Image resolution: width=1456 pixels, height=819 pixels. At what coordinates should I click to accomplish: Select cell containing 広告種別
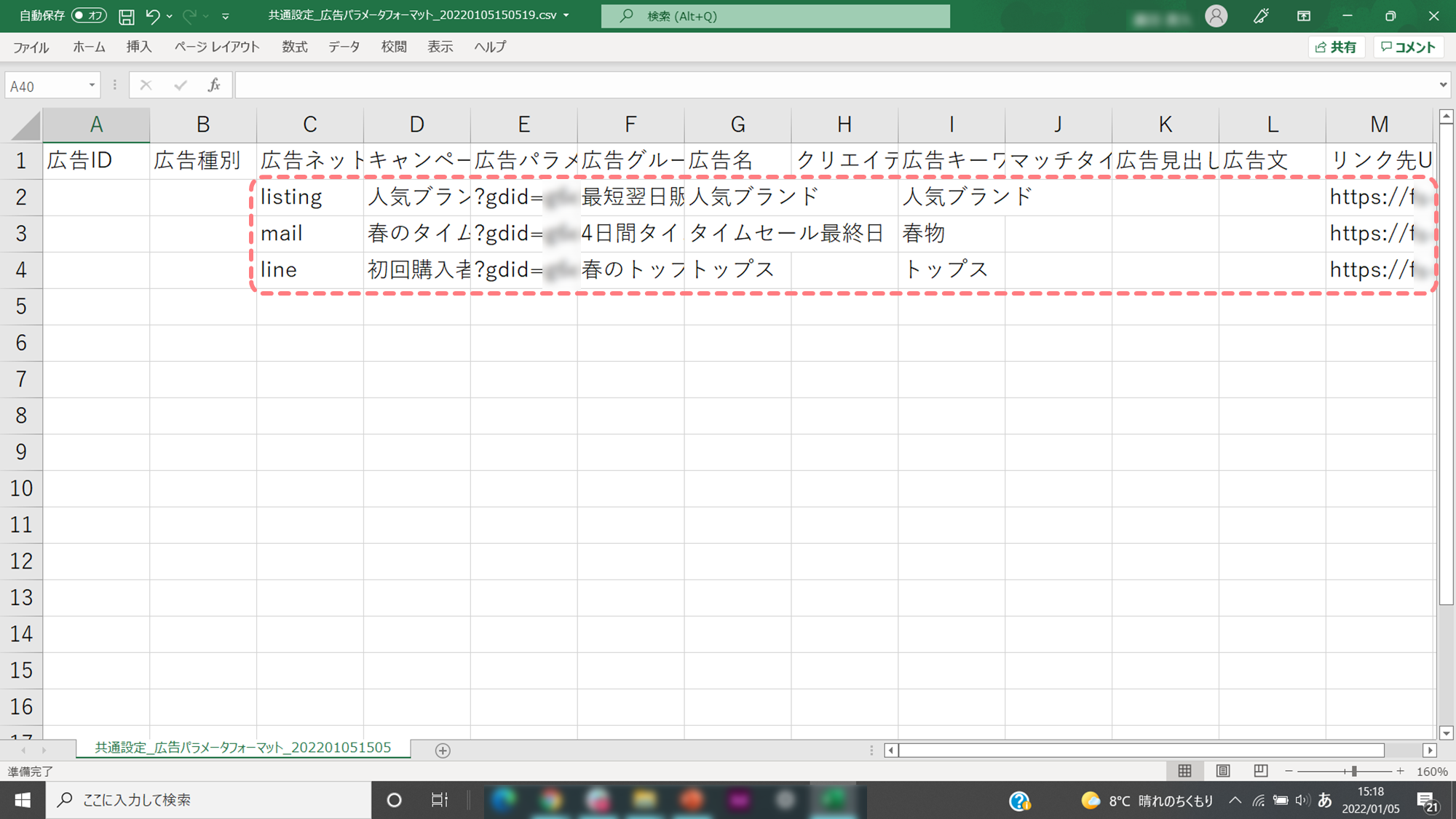pyautogui.click(x=203, y=161)
